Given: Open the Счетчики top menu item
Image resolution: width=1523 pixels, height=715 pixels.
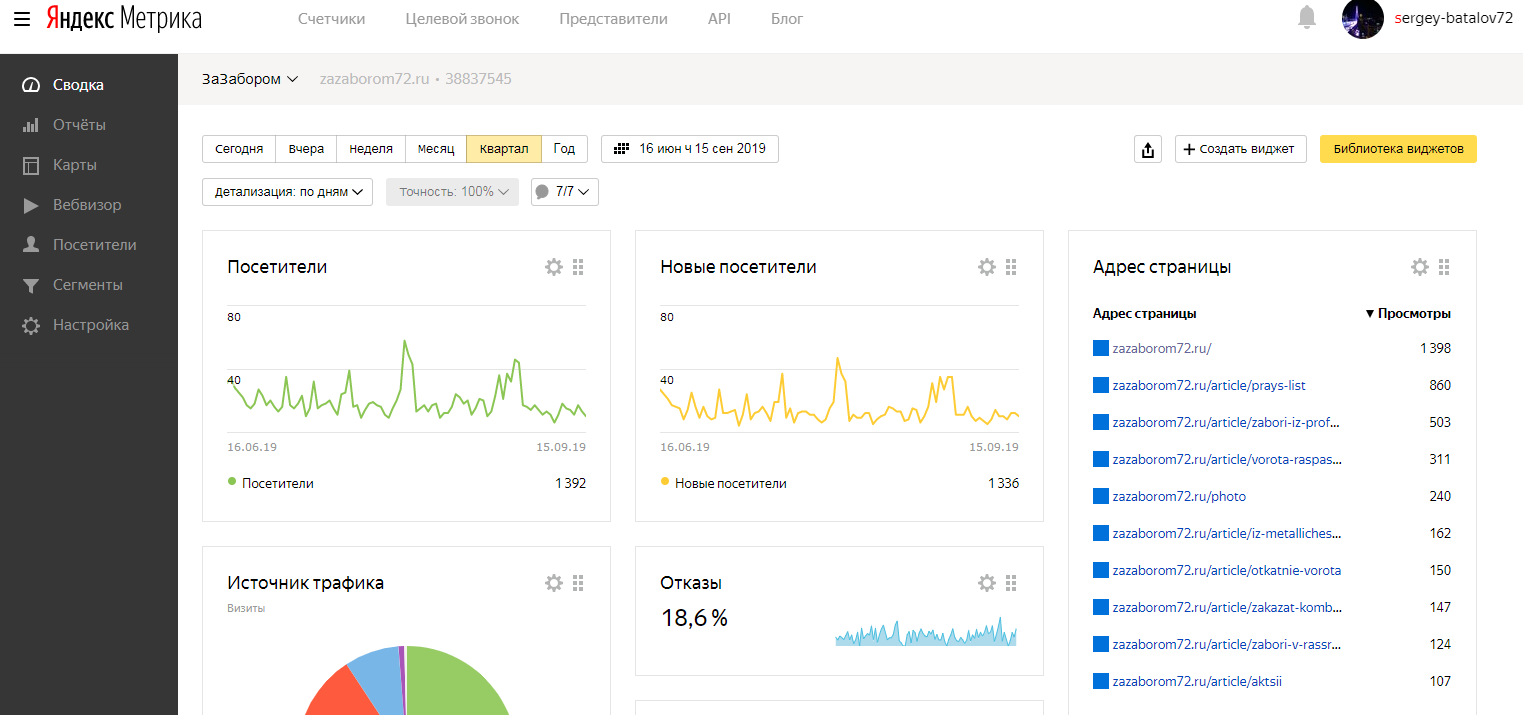Looking at the screenshot, I should coord(332,19).
